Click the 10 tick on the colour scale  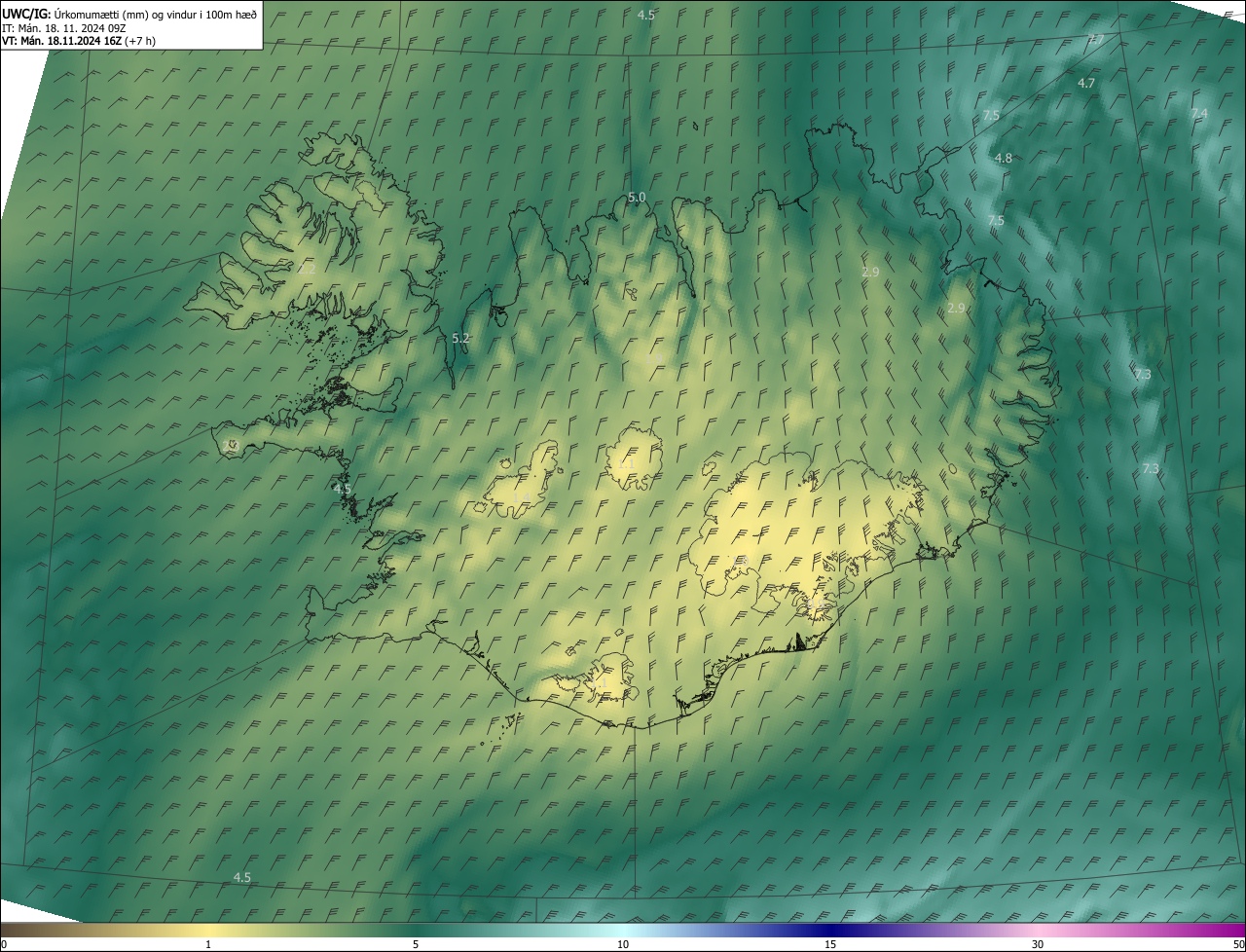623,944
